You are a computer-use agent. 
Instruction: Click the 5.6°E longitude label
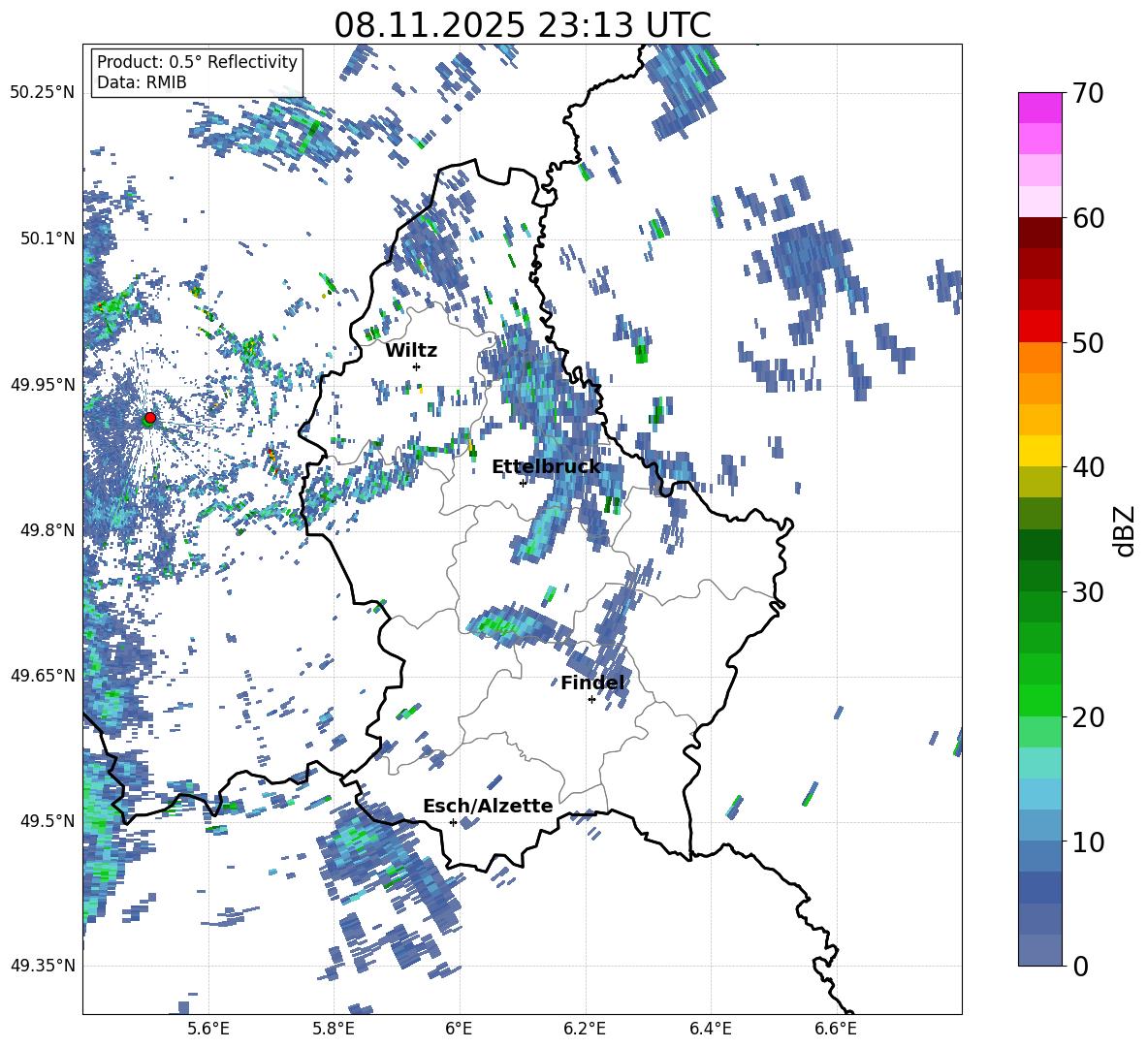point(208,1029)
